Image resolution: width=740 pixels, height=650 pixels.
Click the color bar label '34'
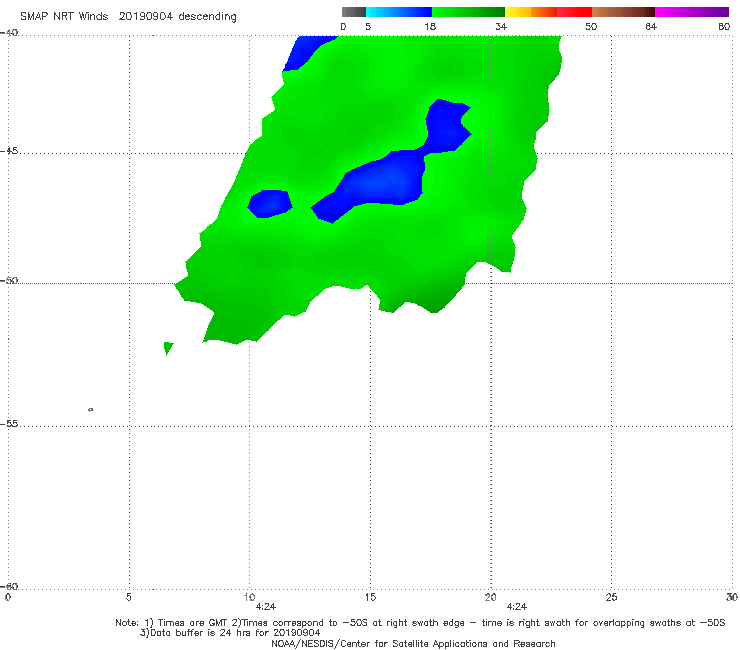point(501,27)
